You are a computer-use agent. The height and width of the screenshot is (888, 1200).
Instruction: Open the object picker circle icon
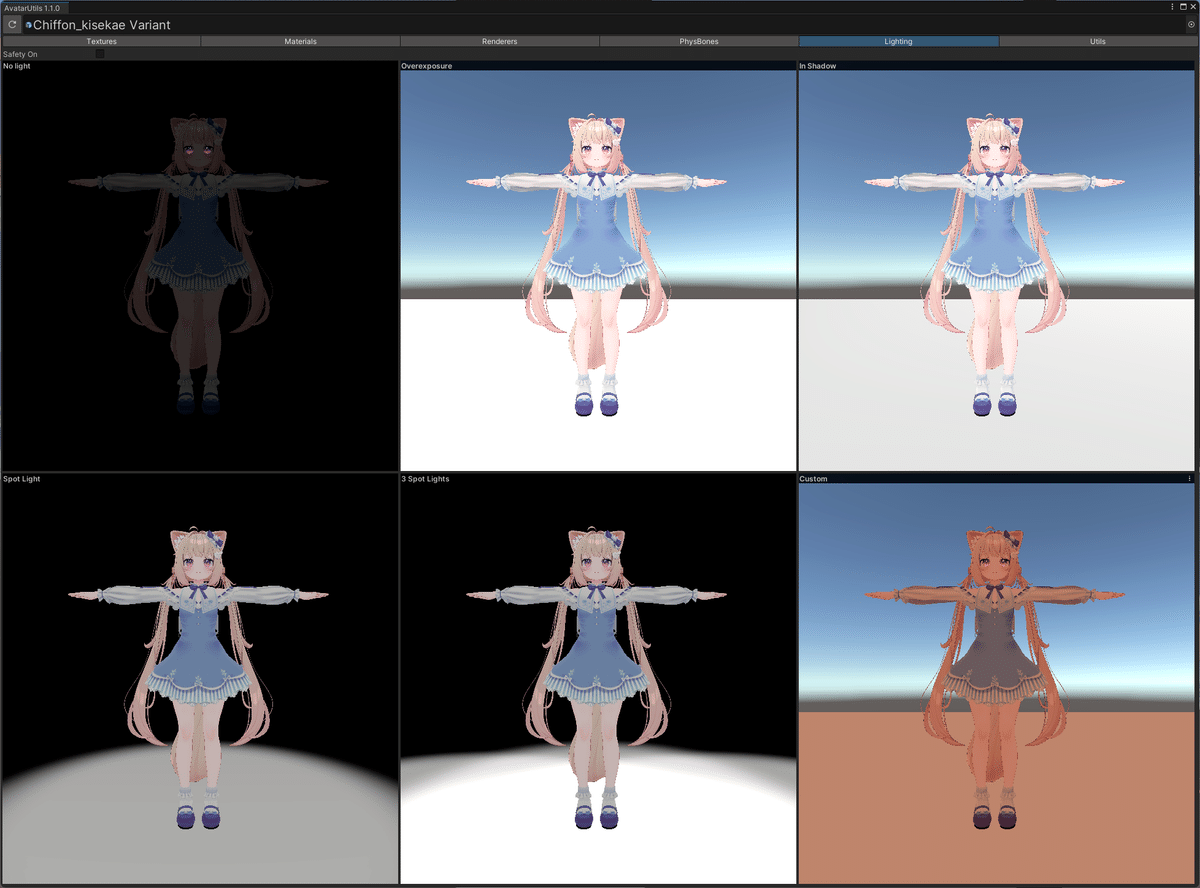1190,24
